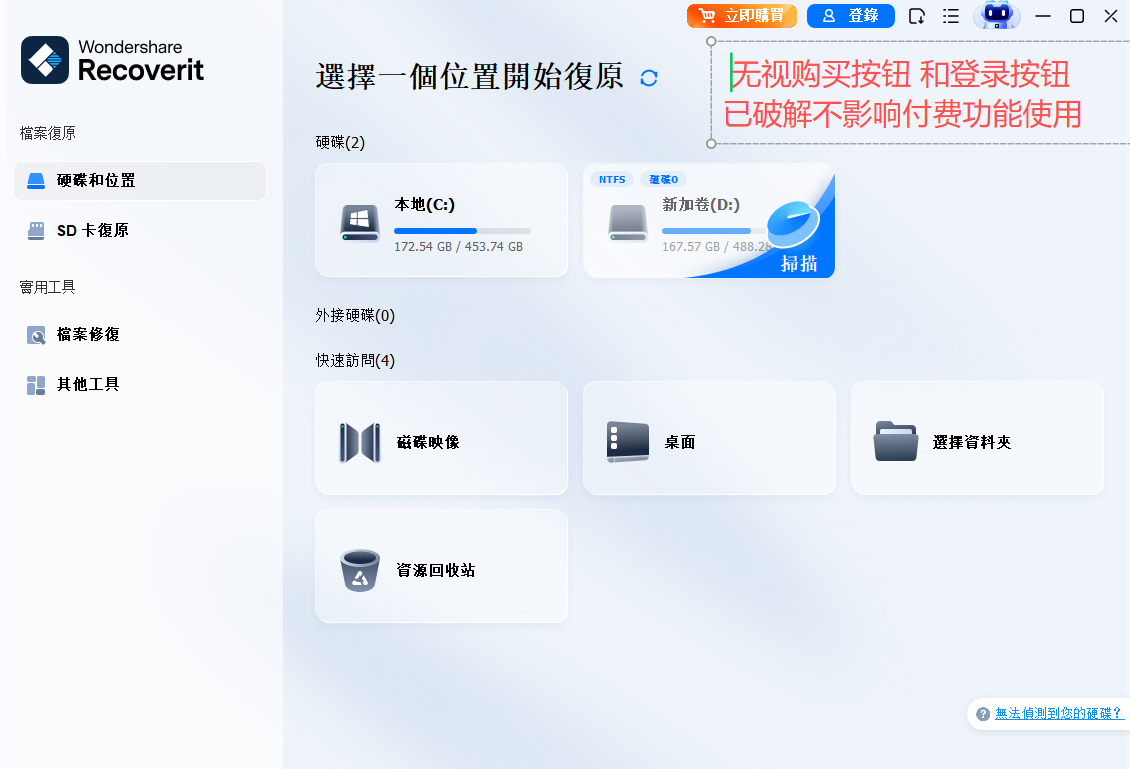The width and height of the screenshot is (1130, 769).
Task: Select the 本地(C:) drive card
Action: pos(442,220)
